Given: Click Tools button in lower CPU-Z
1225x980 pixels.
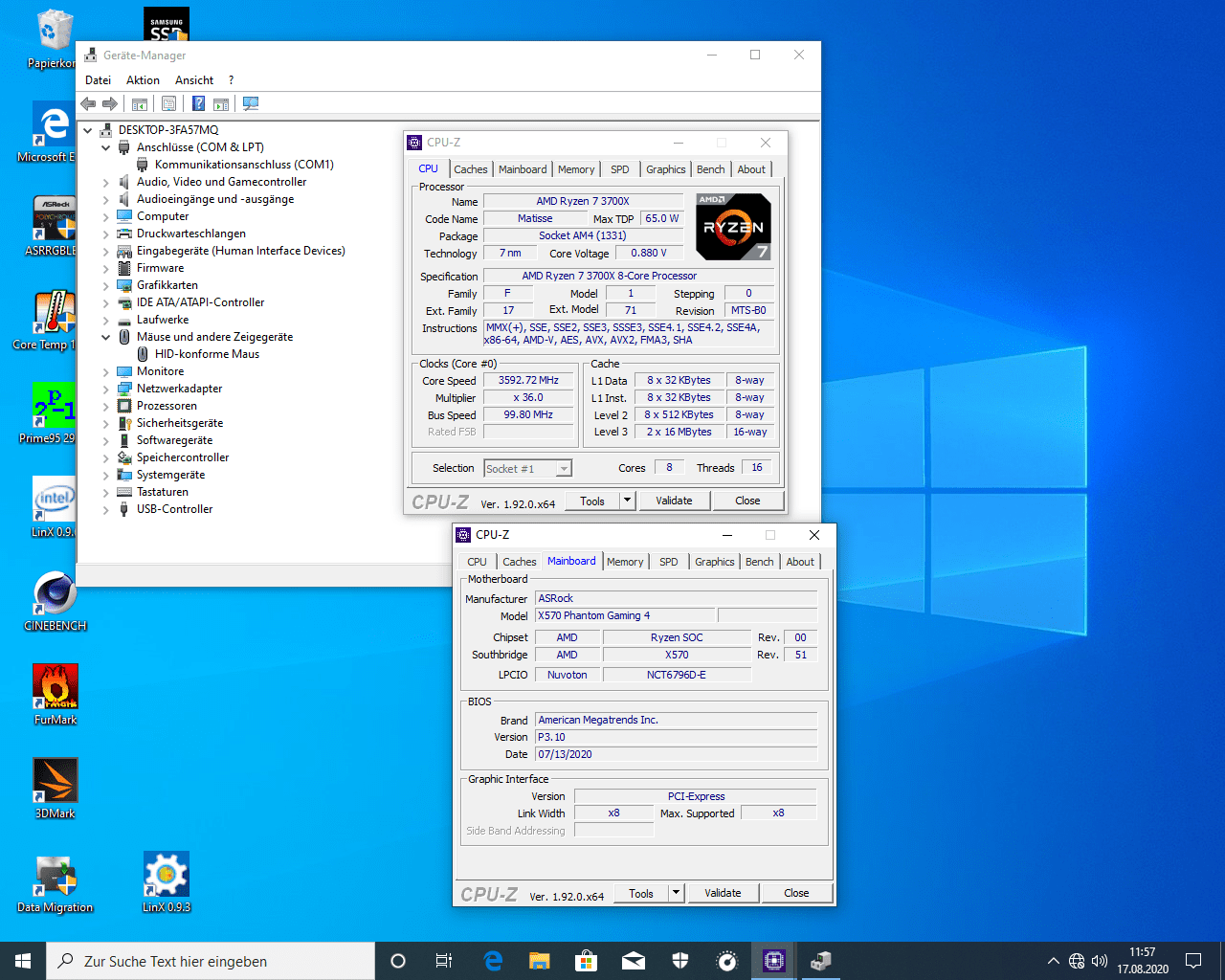Looking at the screenshot, I should pyautogui.click(x=641, y=893).
